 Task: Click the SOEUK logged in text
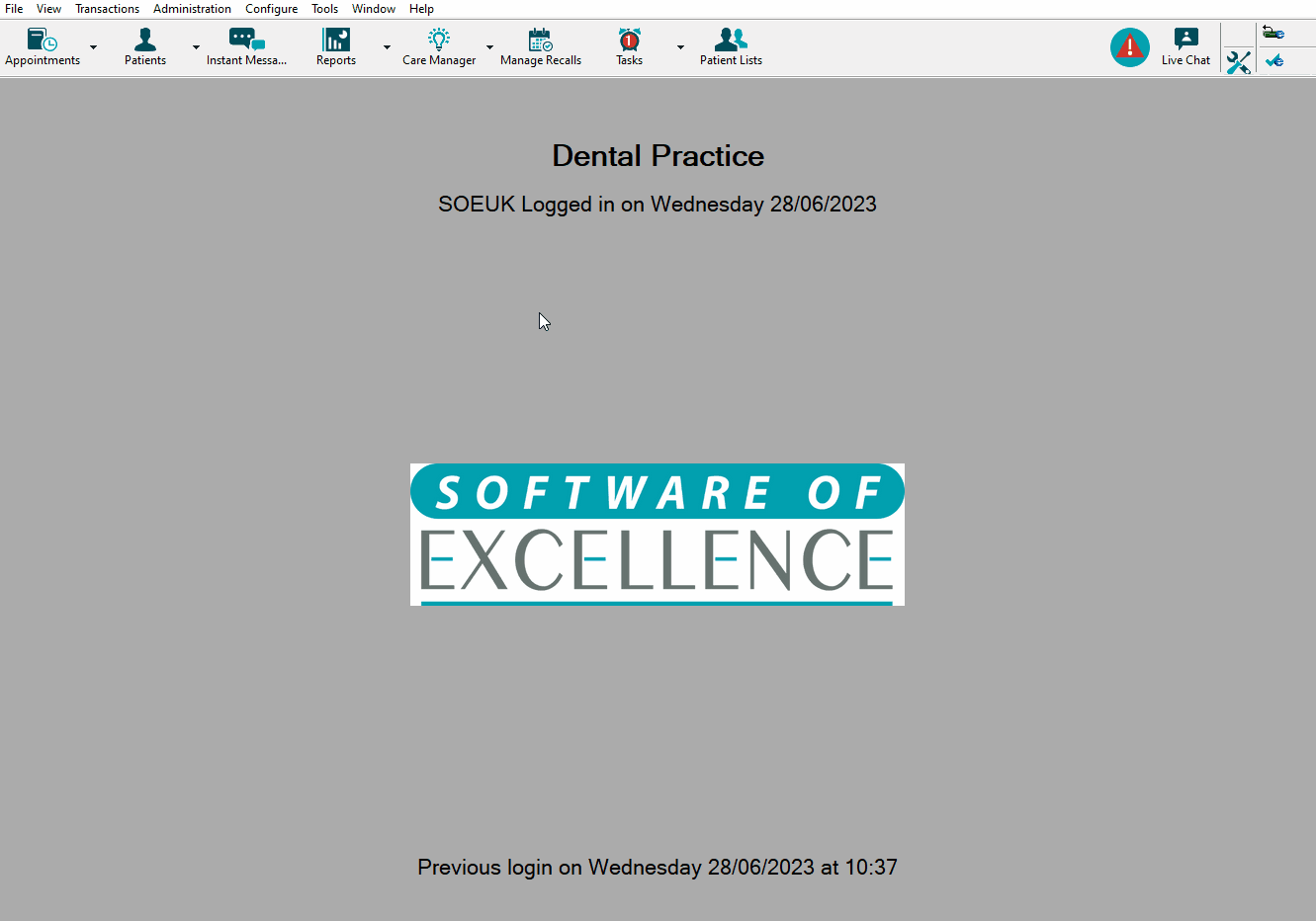tap(658, 205)
